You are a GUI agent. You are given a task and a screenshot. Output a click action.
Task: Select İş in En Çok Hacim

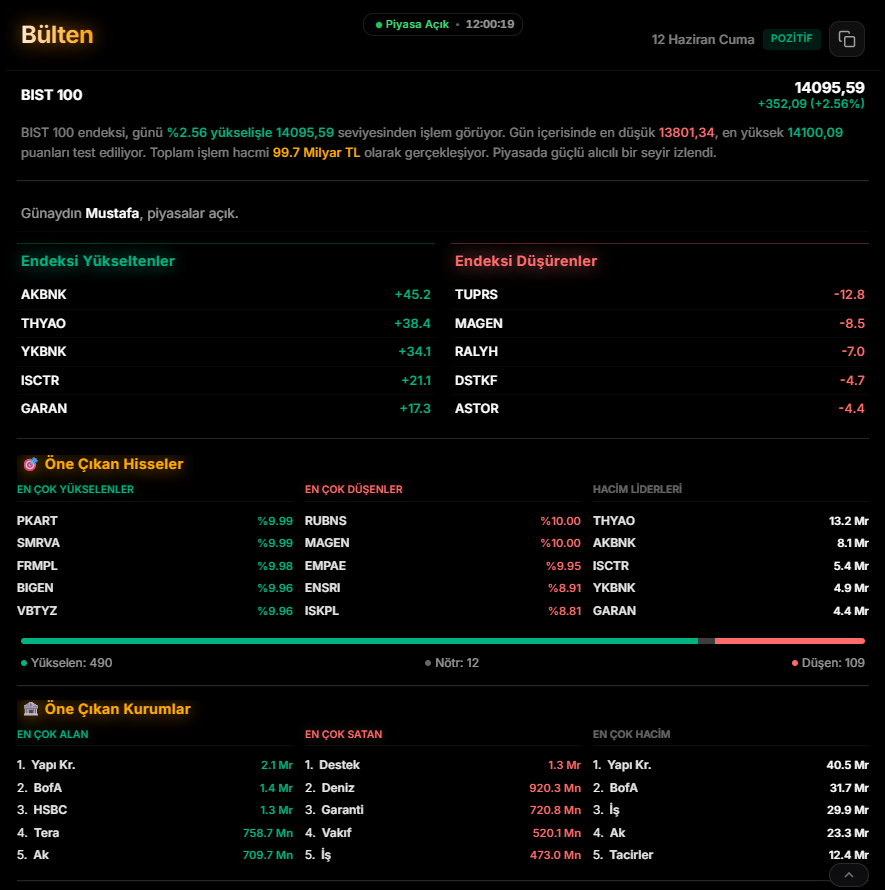(731, 810)
